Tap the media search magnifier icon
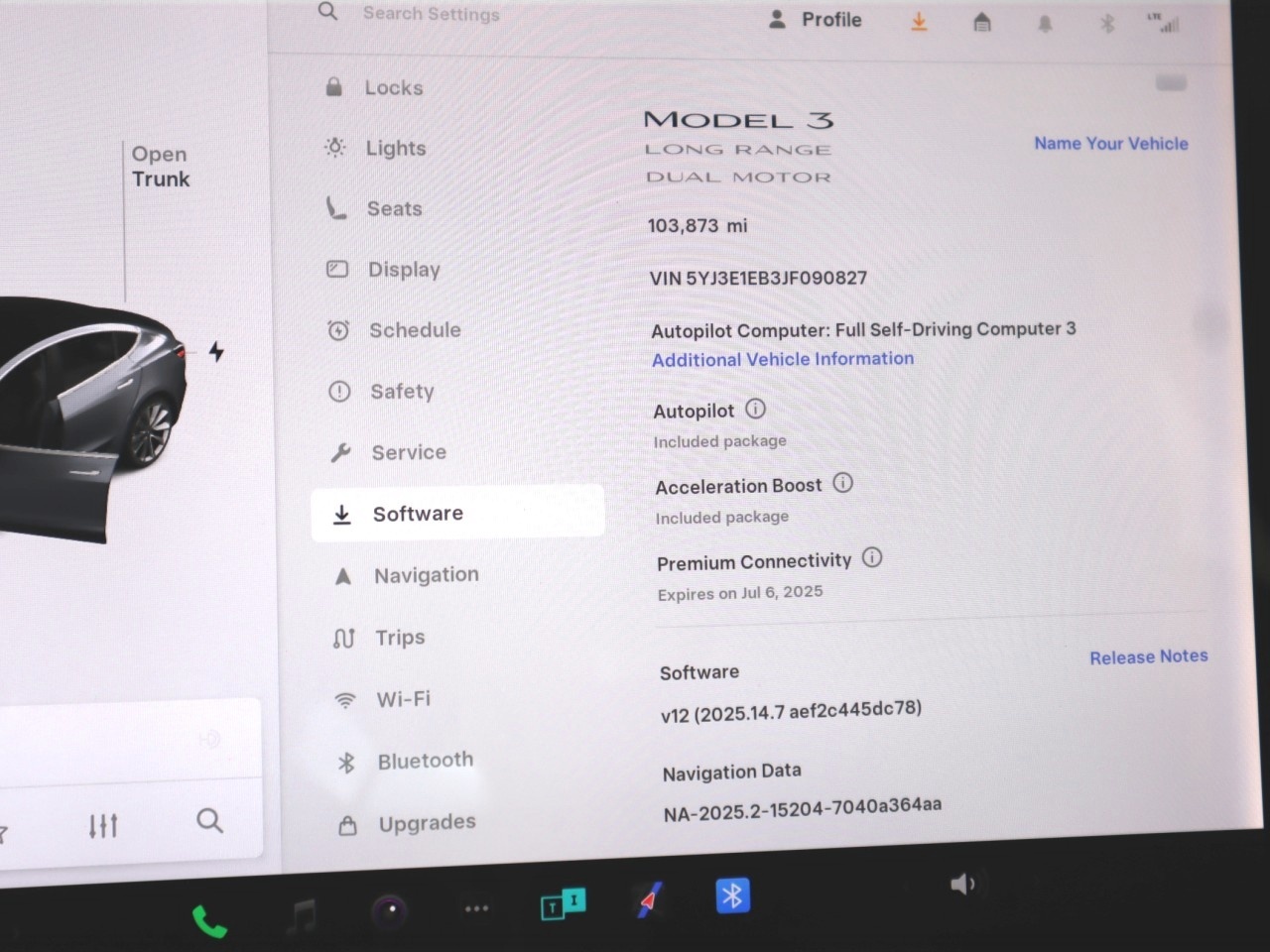 [x=209, y=821]
